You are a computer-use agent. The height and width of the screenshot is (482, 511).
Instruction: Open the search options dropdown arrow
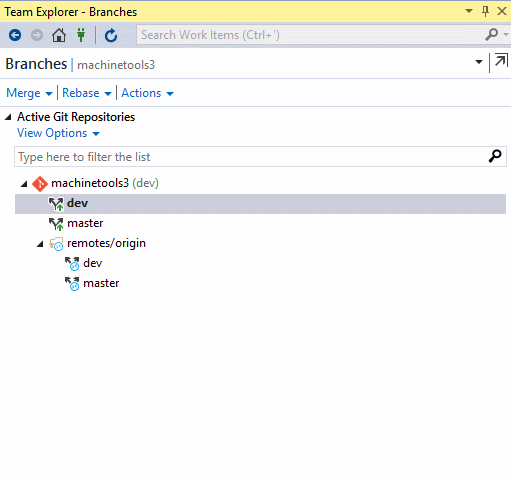point(506,34)
